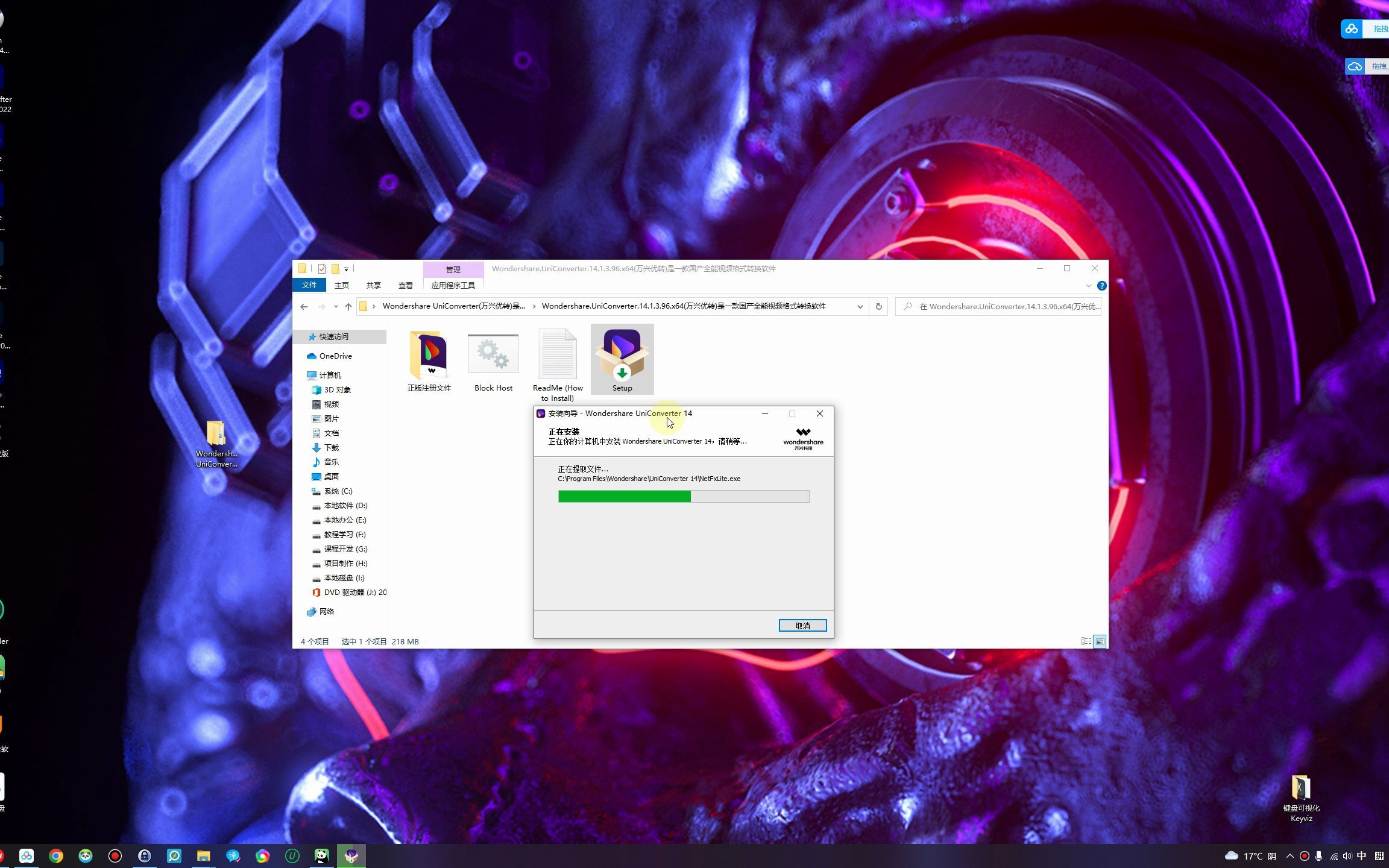The image size is (1389, 868).
Task: Click the new folder icon in Explorer quick access toolbar
Action: [335, 269]
